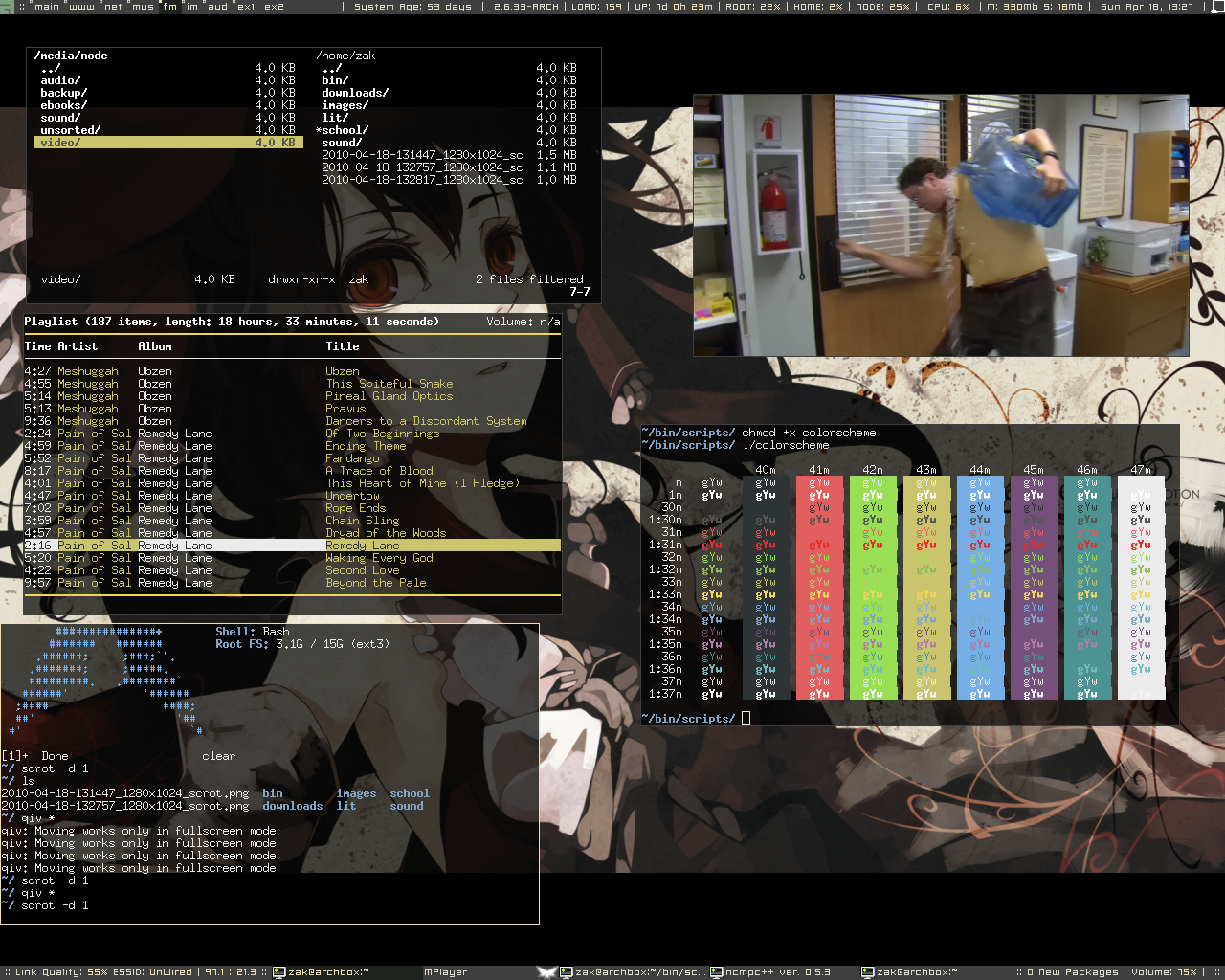The width and height of the screenshot is (1225, 980).
Task: Click the Volume: 75% status entry
Action: coord(1164,972)
